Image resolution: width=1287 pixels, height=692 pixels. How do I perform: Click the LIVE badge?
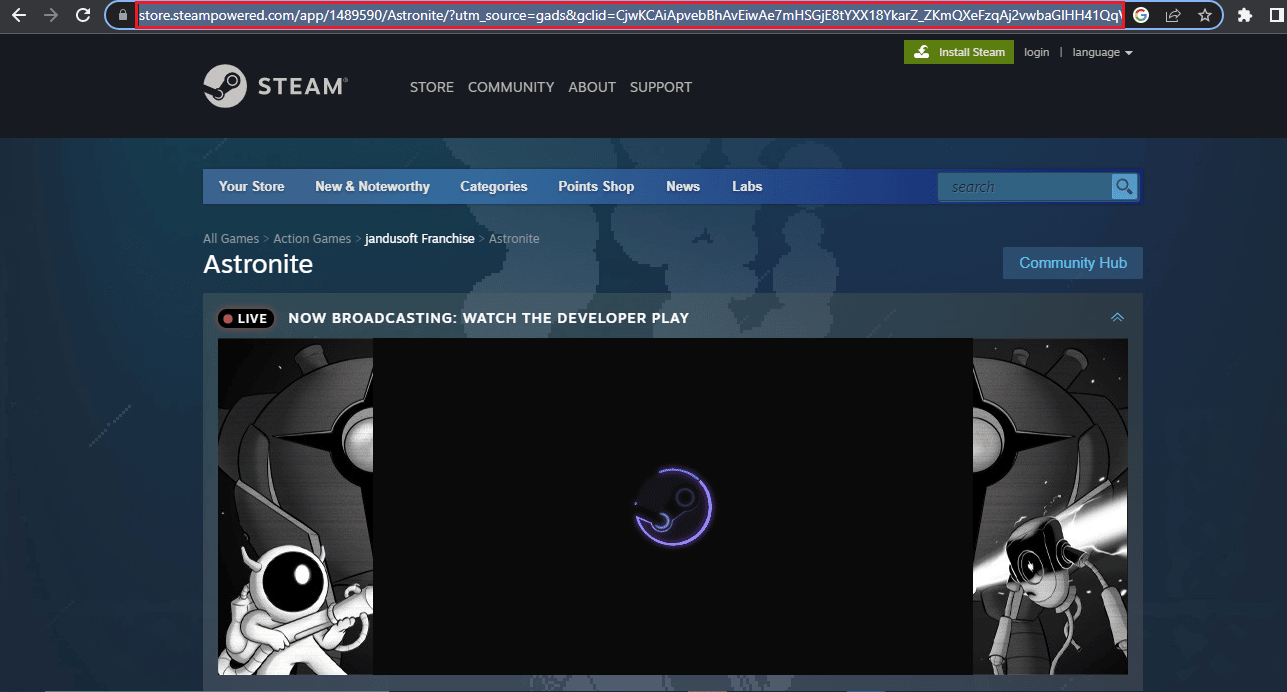[x=246, y=319]
